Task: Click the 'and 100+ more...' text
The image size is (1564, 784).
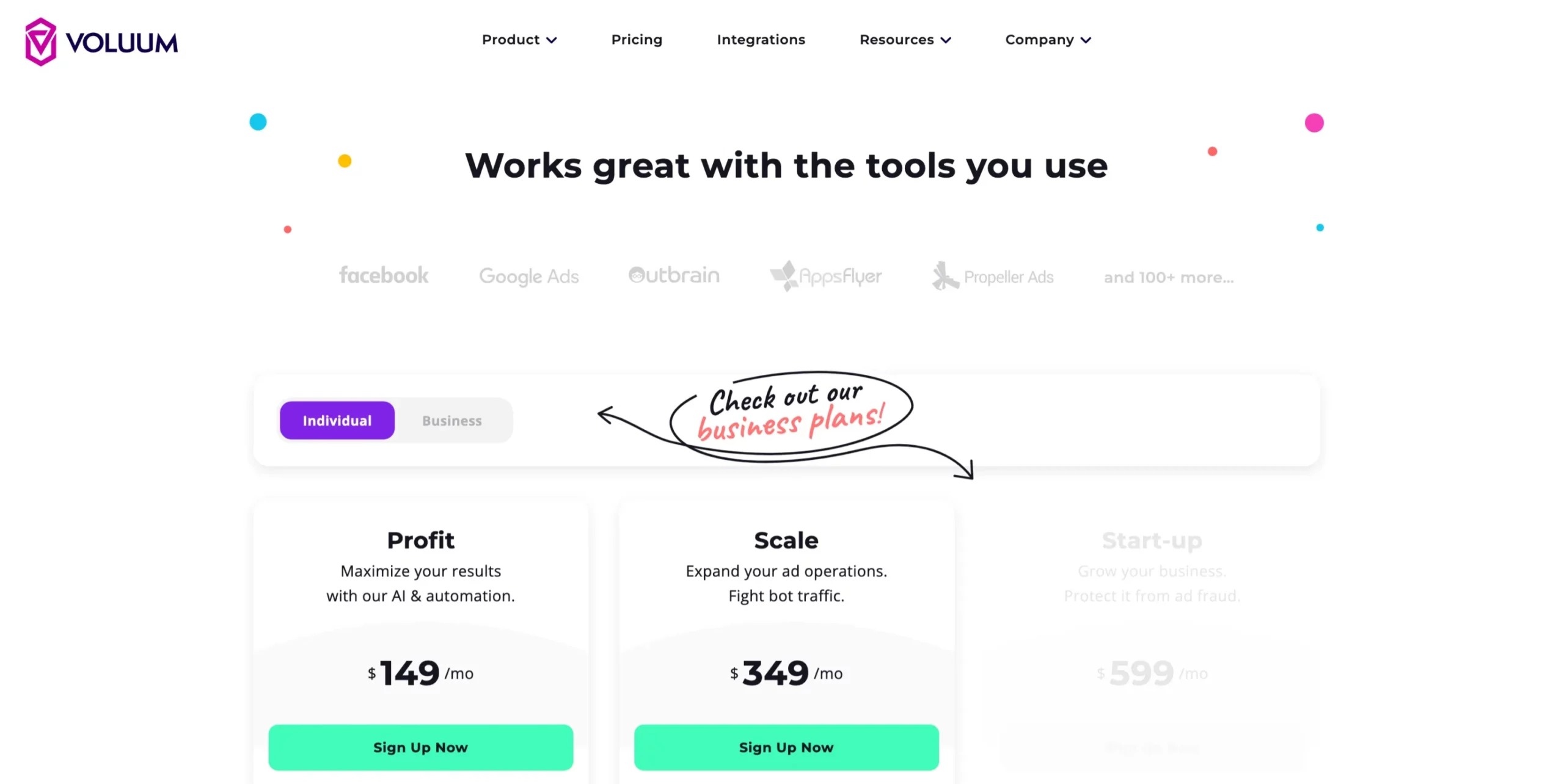Action: pyautogui.click(x=1168, y=277)
